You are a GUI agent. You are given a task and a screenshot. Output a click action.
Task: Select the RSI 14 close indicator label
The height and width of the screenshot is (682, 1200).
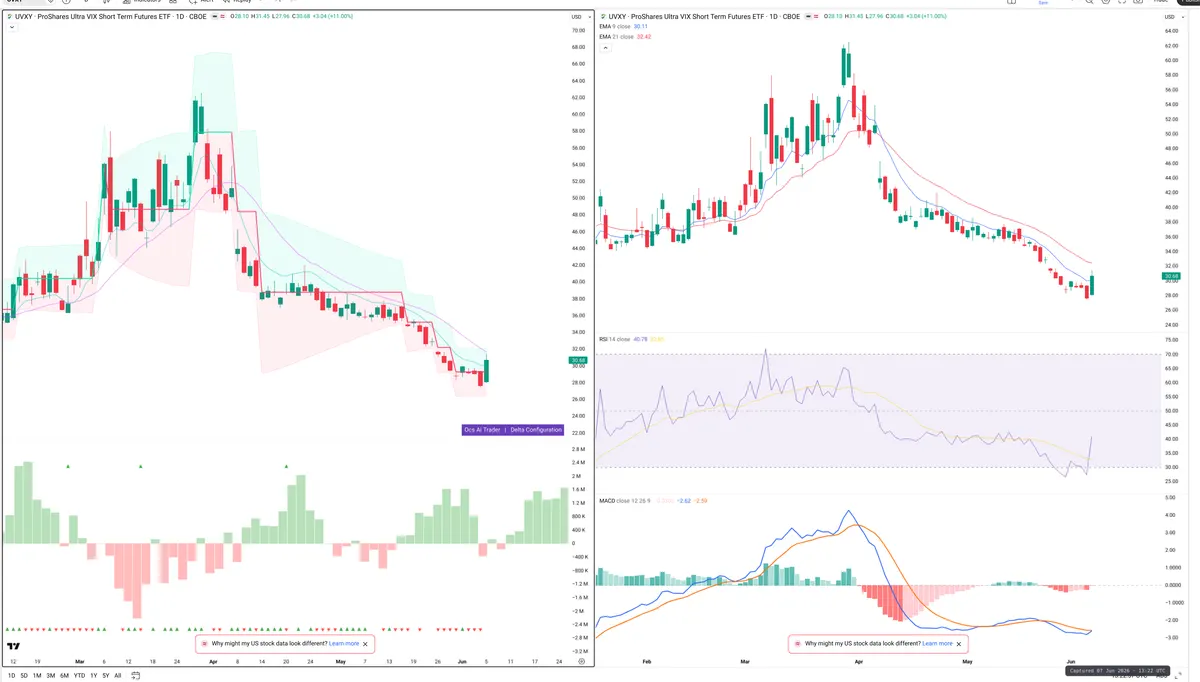point(615,339)
